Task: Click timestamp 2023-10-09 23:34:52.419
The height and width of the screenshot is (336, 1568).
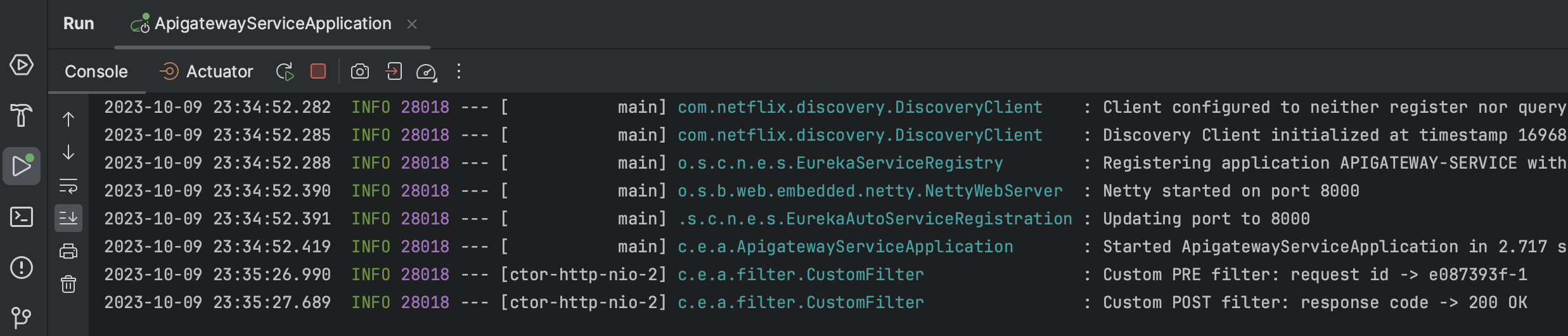Action: (x=217, y=247)
